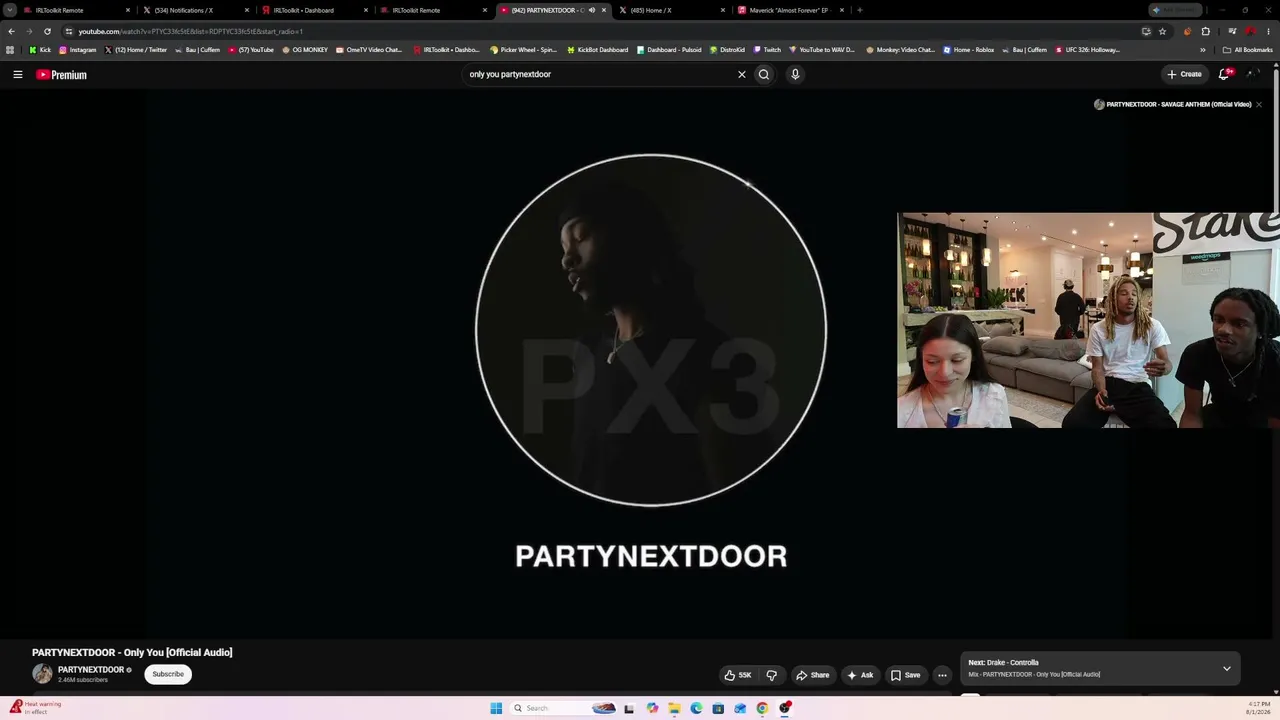This screenshot has width=1280, height=720.
Task: Dislike the Only You video
Action: click(x=771, y=675)
